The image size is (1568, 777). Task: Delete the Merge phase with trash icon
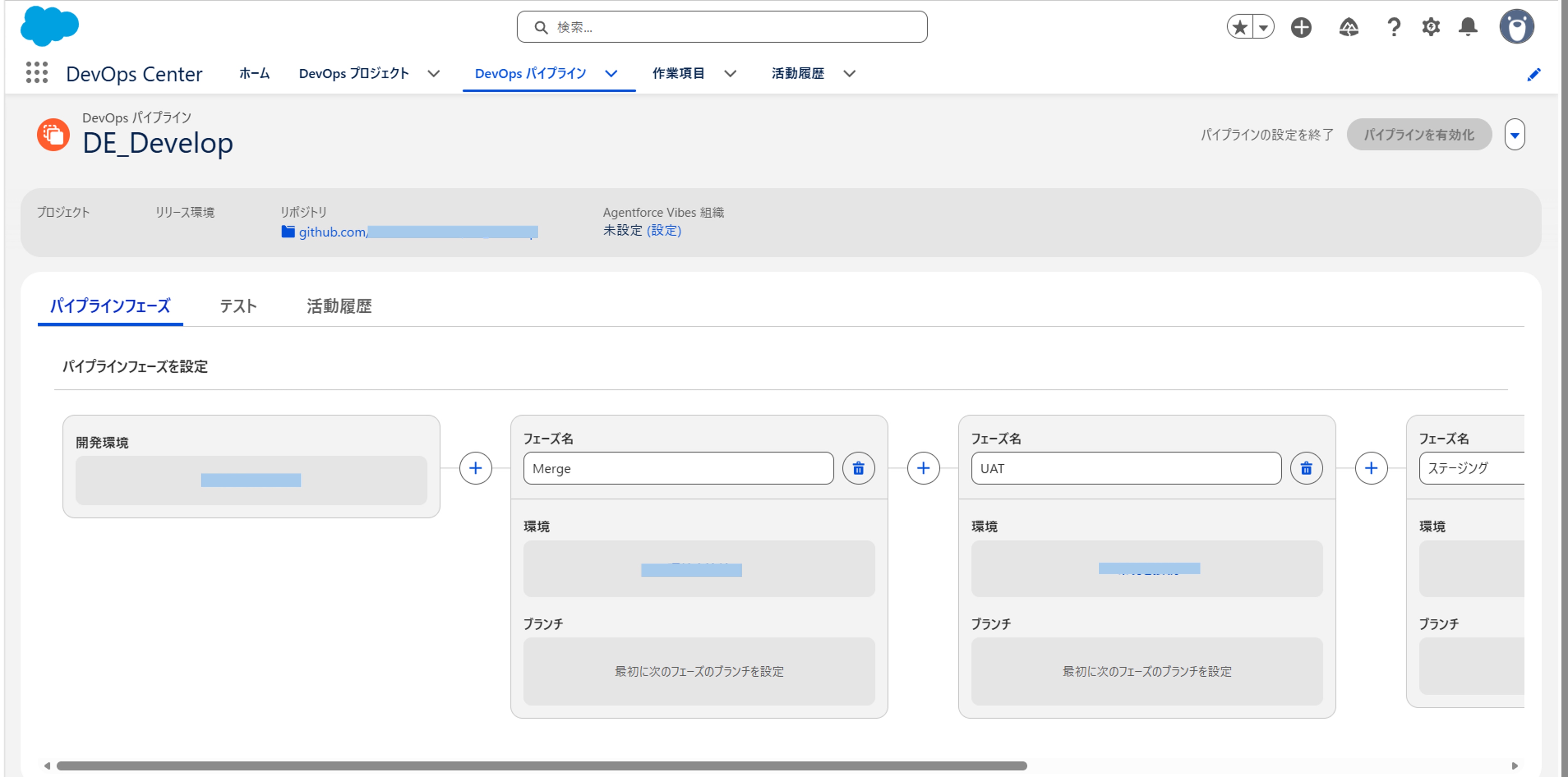tap(858, 468)
